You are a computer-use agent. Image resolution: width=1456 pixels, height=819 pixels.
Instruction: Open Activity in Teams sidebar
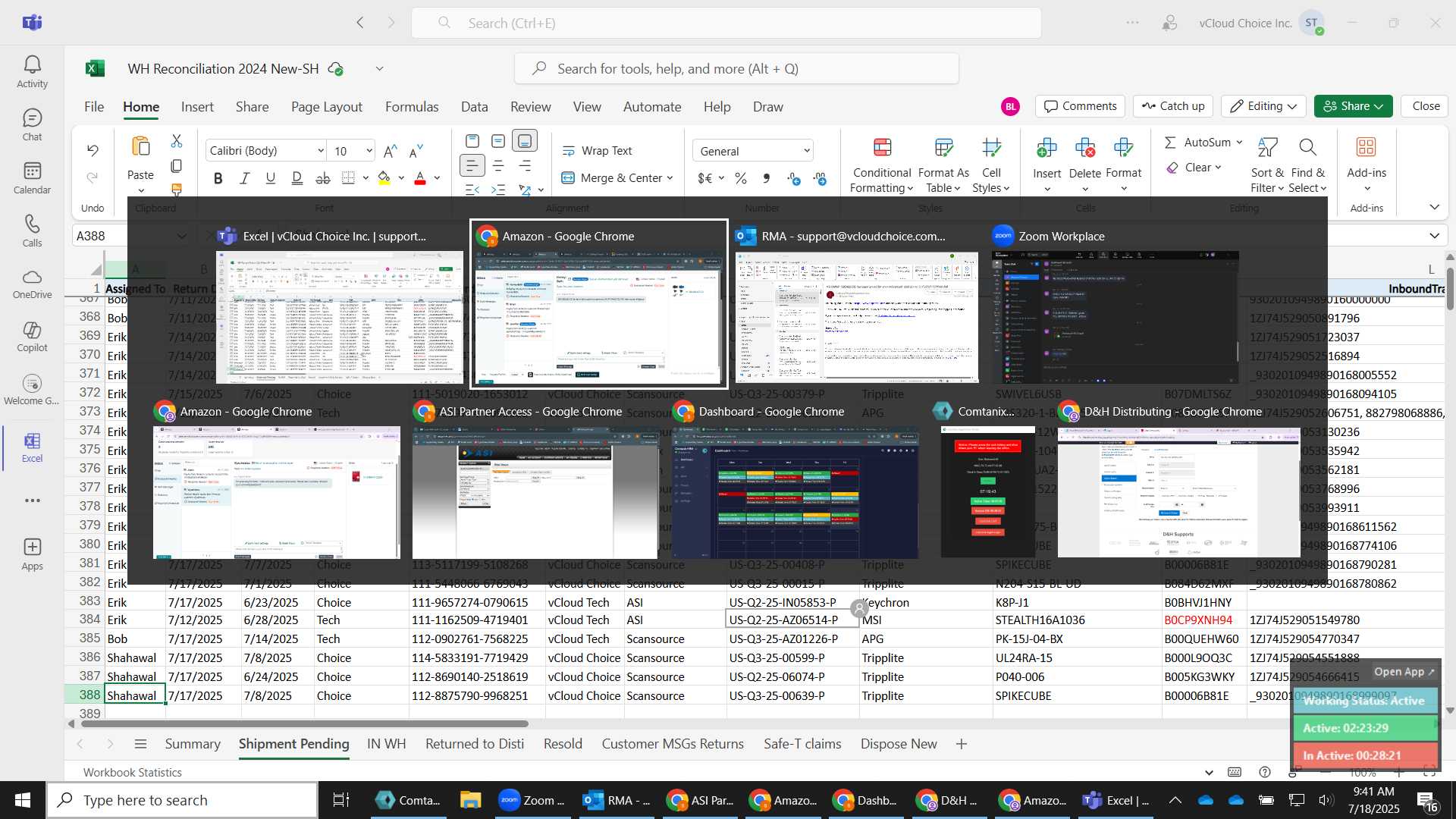pyautogui.click(x=32, y=72)
